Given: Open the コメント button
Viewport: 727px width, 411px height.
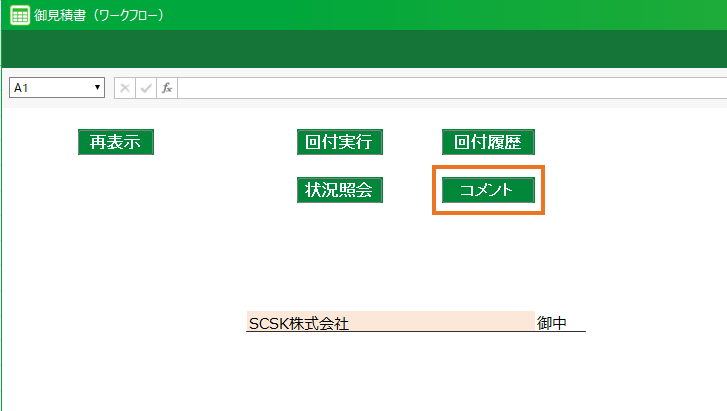Looking at the screenshot, I should [488, 190].
